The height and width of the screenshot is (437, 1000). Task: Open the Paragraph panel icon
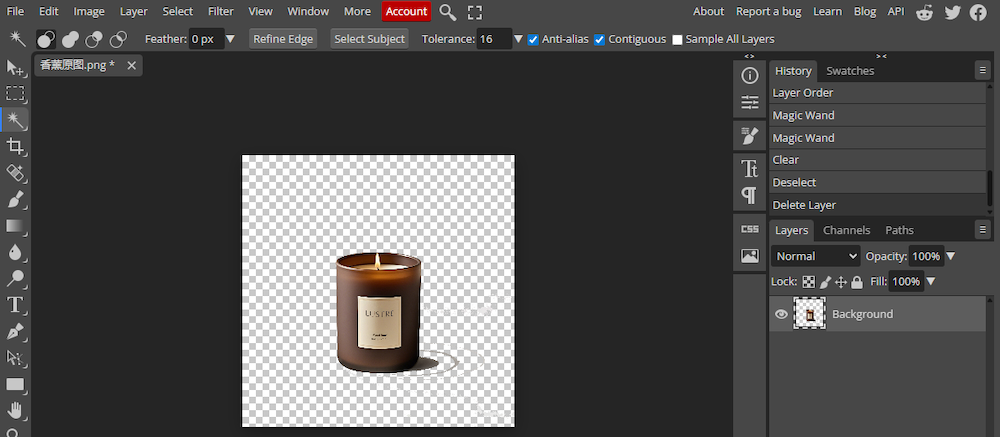(749, 195)
